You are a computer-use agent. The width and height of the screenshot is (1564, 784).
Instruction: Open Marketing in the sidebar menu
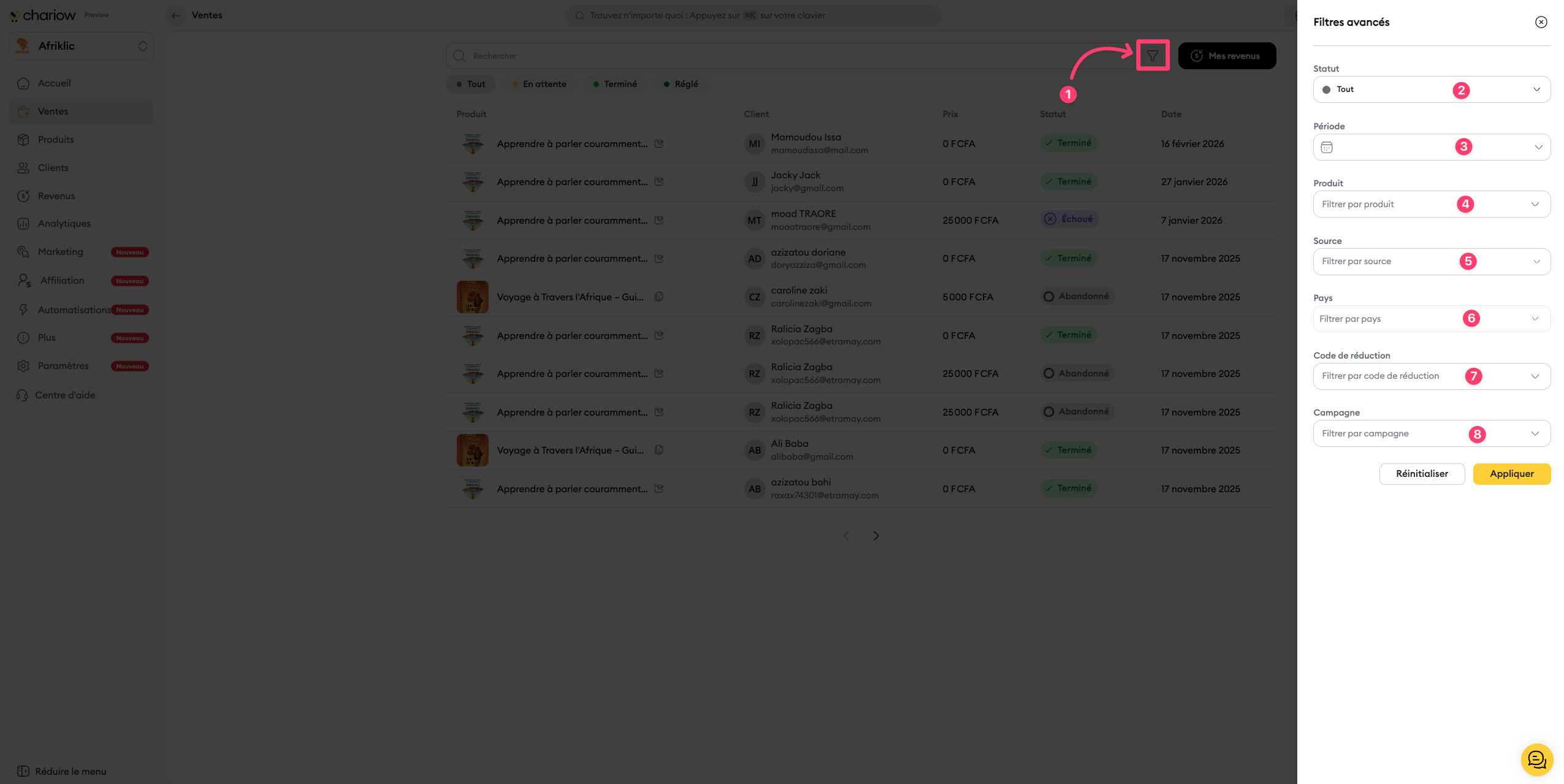60,252
